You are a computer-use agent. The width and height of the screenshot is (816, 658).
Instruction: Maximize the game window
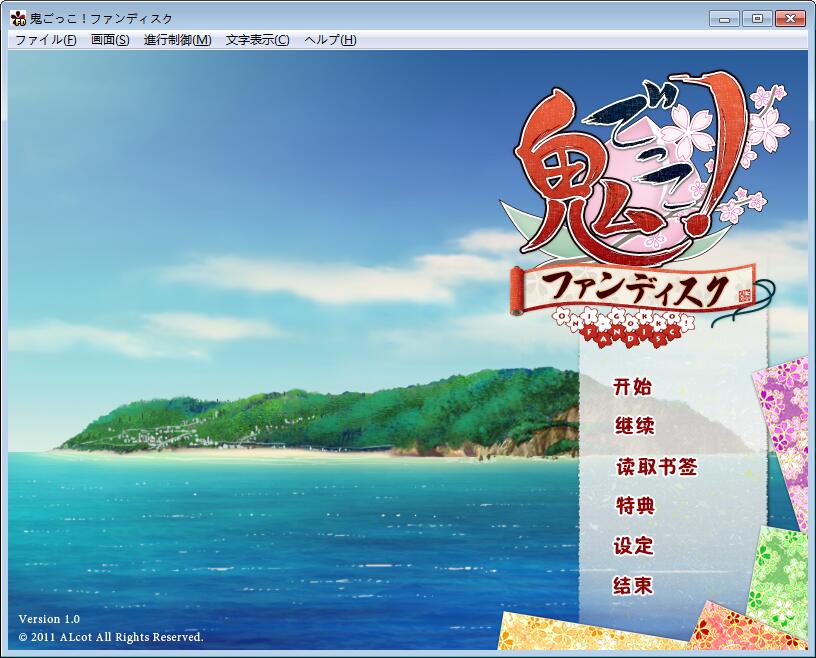[x=757, y=19]
